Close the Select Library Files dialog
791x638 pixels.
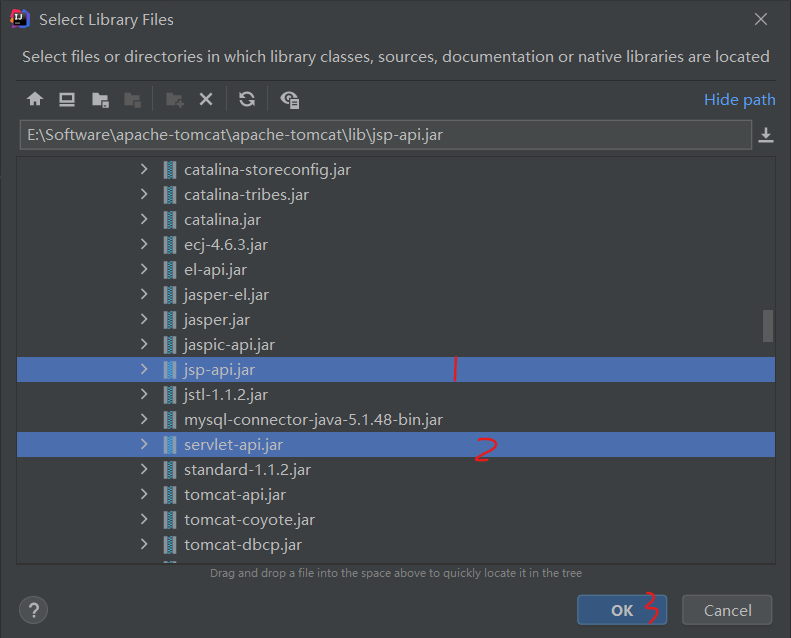click(x=761, y=19)
